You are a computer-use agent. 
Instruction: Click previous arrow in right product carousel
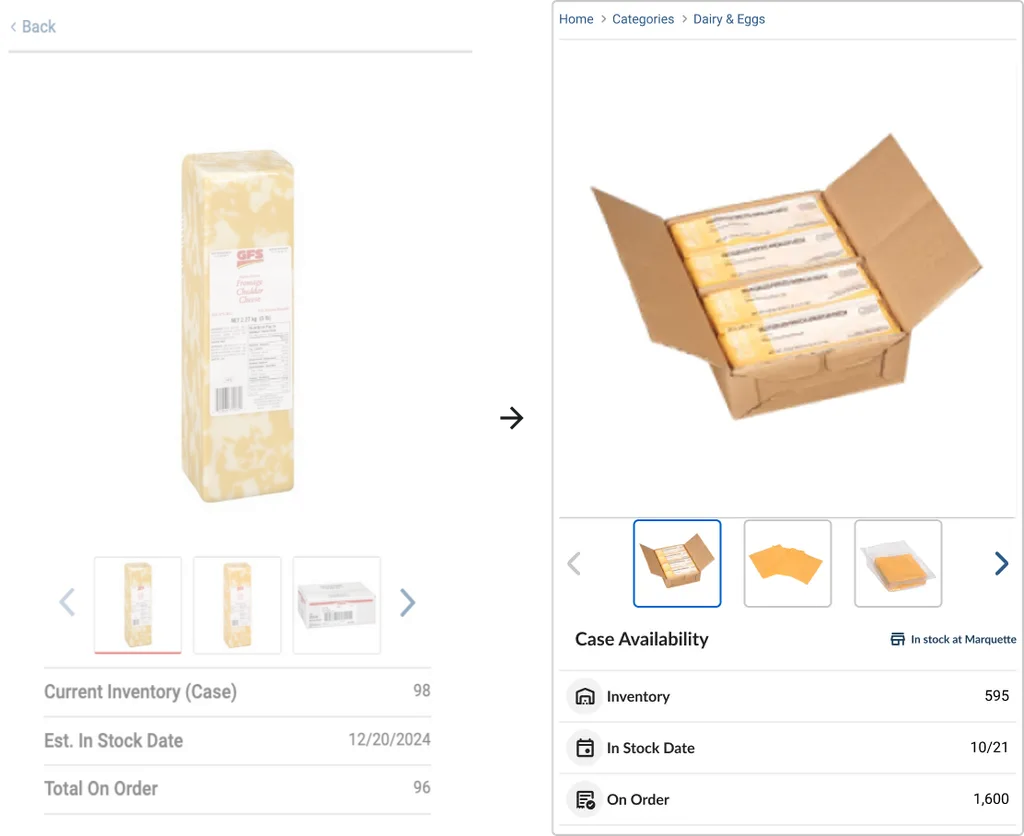pyautogui.click(x=574, y=563)
